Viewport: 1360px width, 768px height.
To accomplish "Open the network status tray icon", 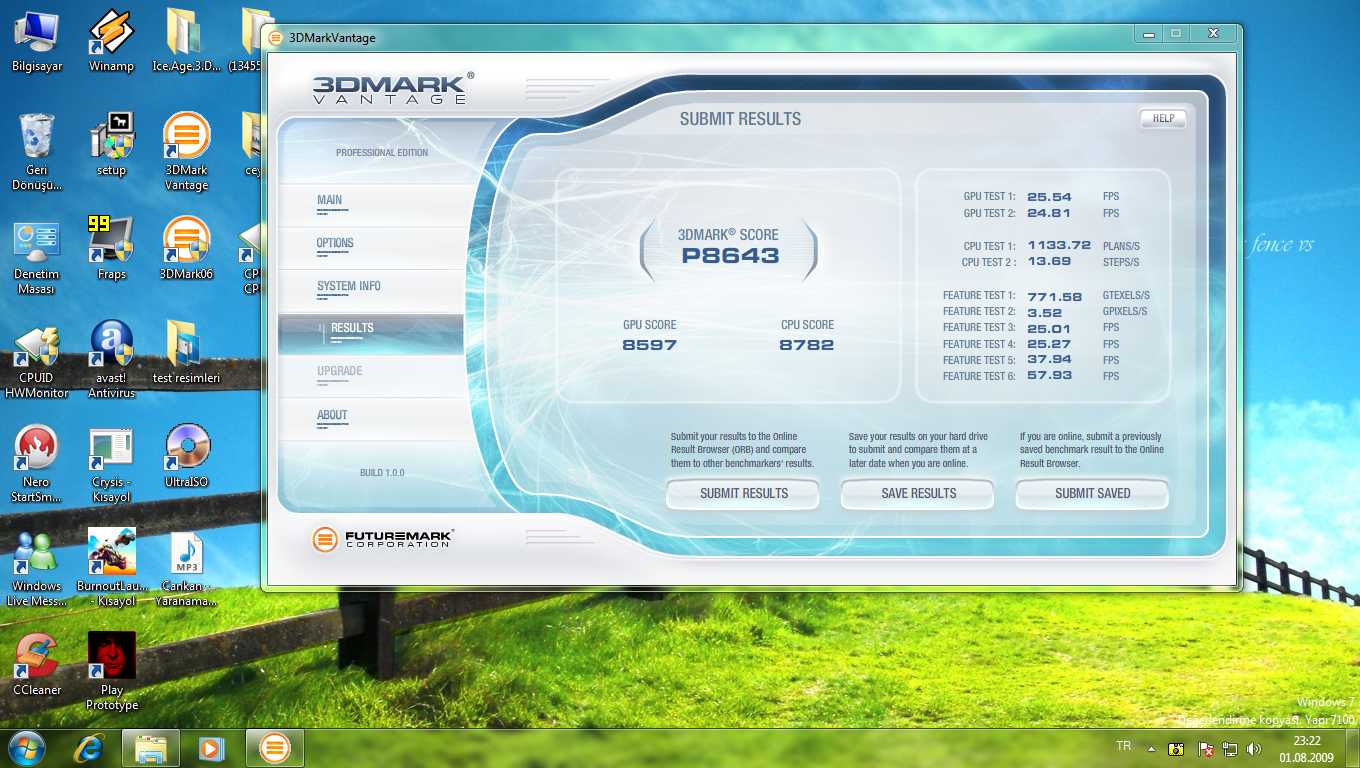I will (x=1230, y=748).
